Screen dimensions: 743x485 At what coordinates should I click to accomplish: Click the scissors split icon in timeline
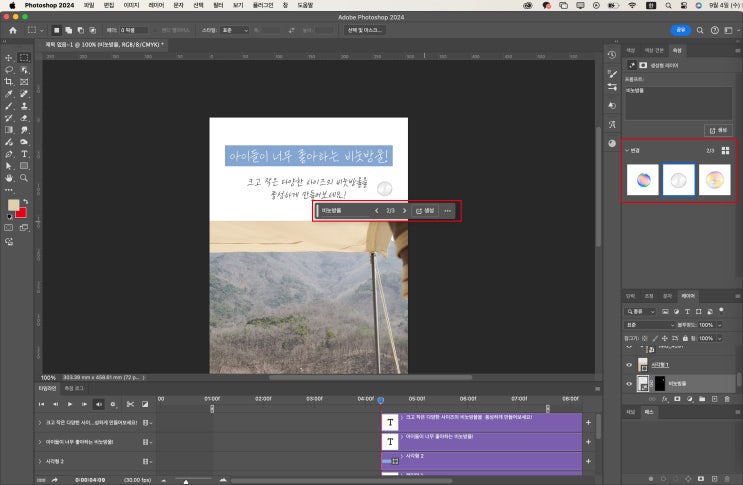tap(129, 404)
